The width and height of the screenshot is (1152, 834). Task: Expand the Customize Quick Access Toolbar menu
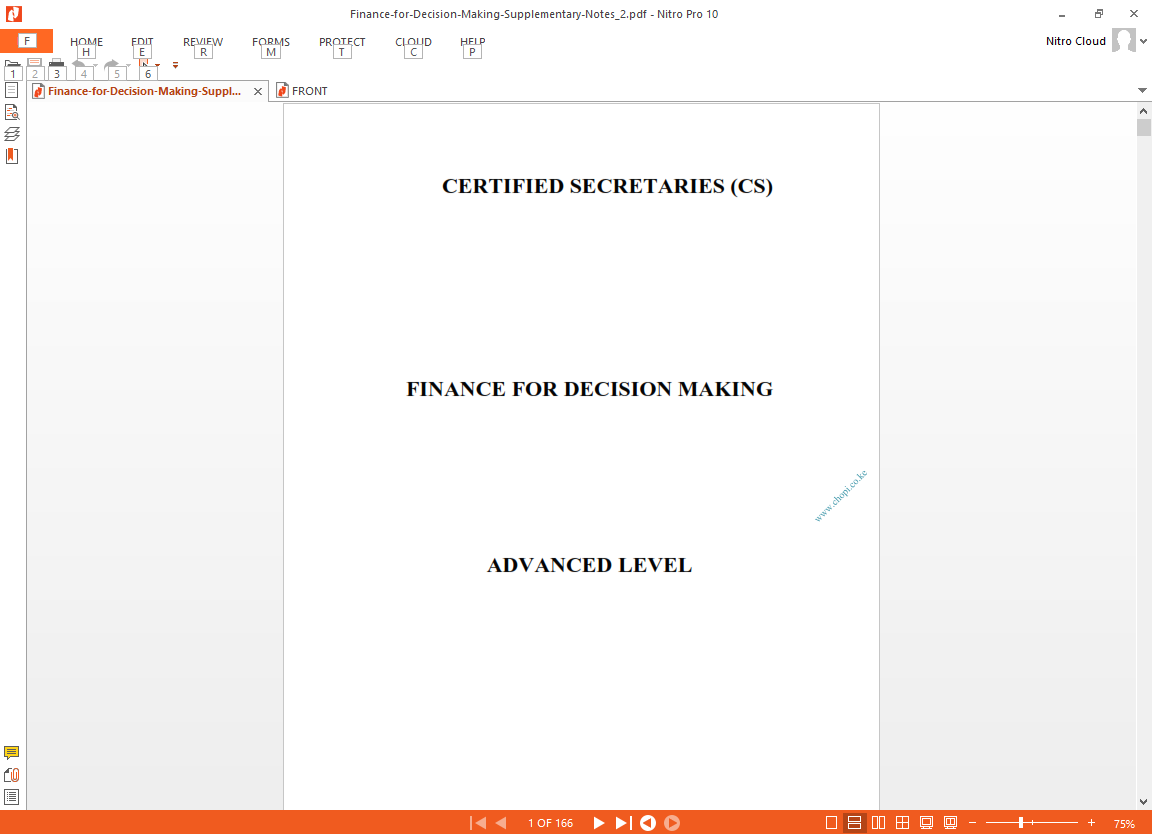(x=175, y=65)
